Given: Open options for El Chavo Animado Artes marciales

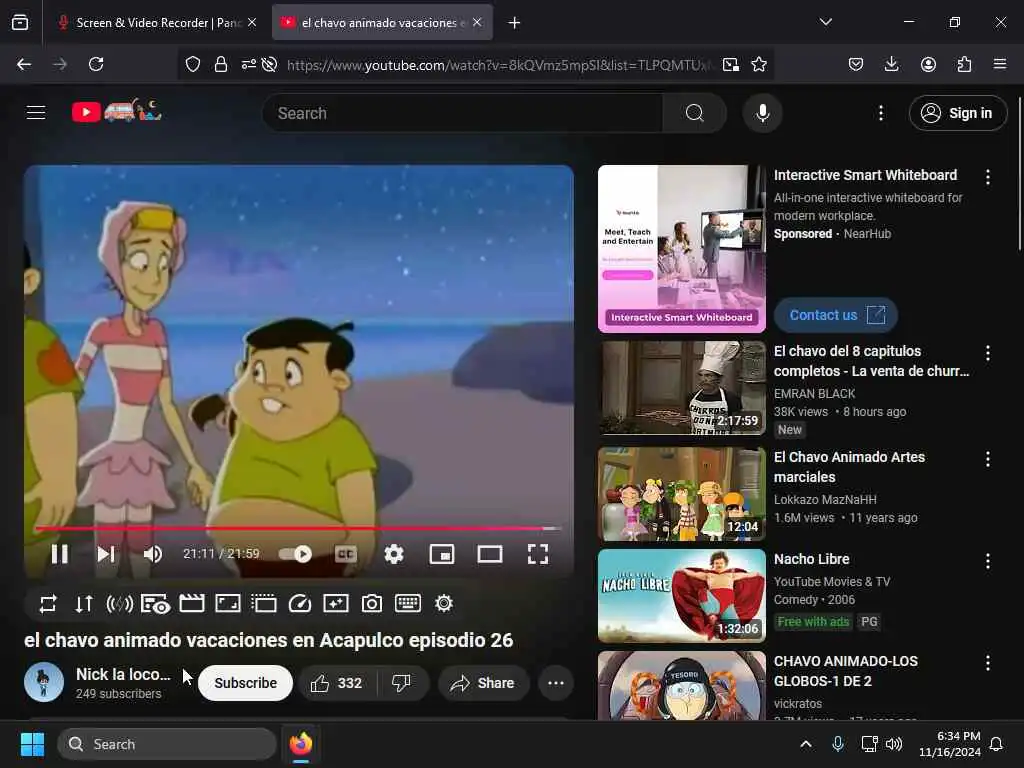Looking at the screenshot, I should (x=987, y=459).
